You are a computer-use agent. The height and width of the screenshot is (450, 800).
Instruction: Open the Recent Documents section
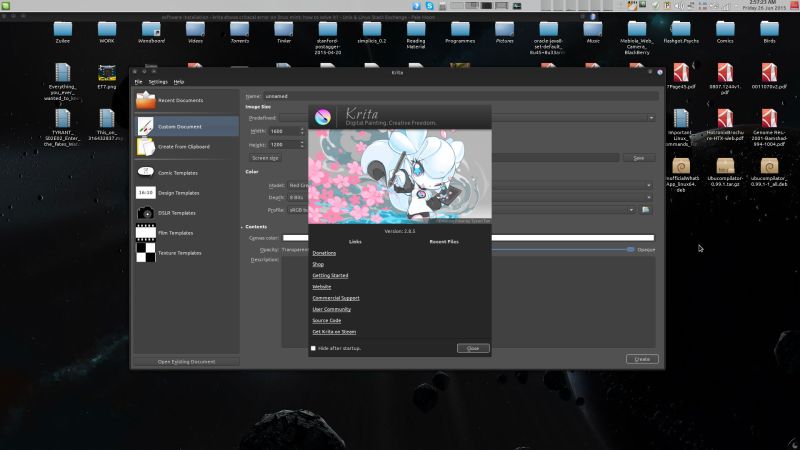click(186, 101)
